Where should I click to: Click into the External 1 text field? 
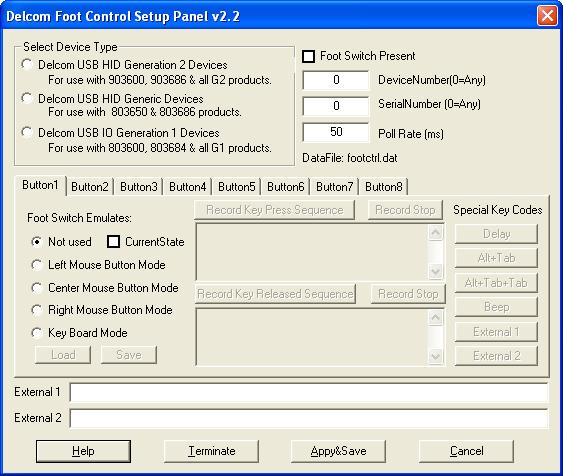coord(309,392)
